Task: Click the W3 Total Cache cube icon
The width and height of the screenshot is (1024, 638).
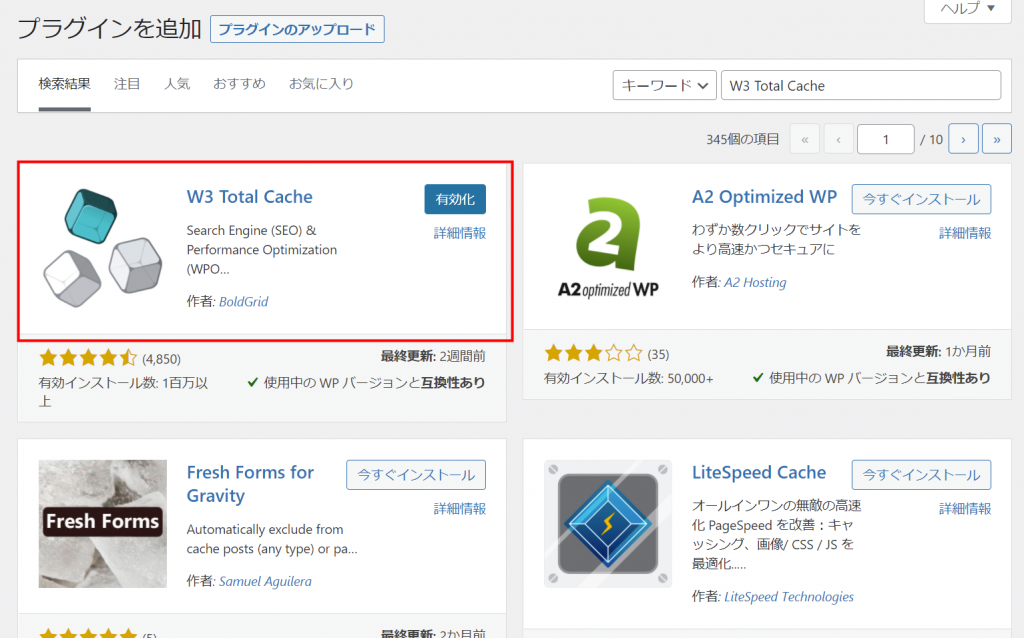Action: 103,248
